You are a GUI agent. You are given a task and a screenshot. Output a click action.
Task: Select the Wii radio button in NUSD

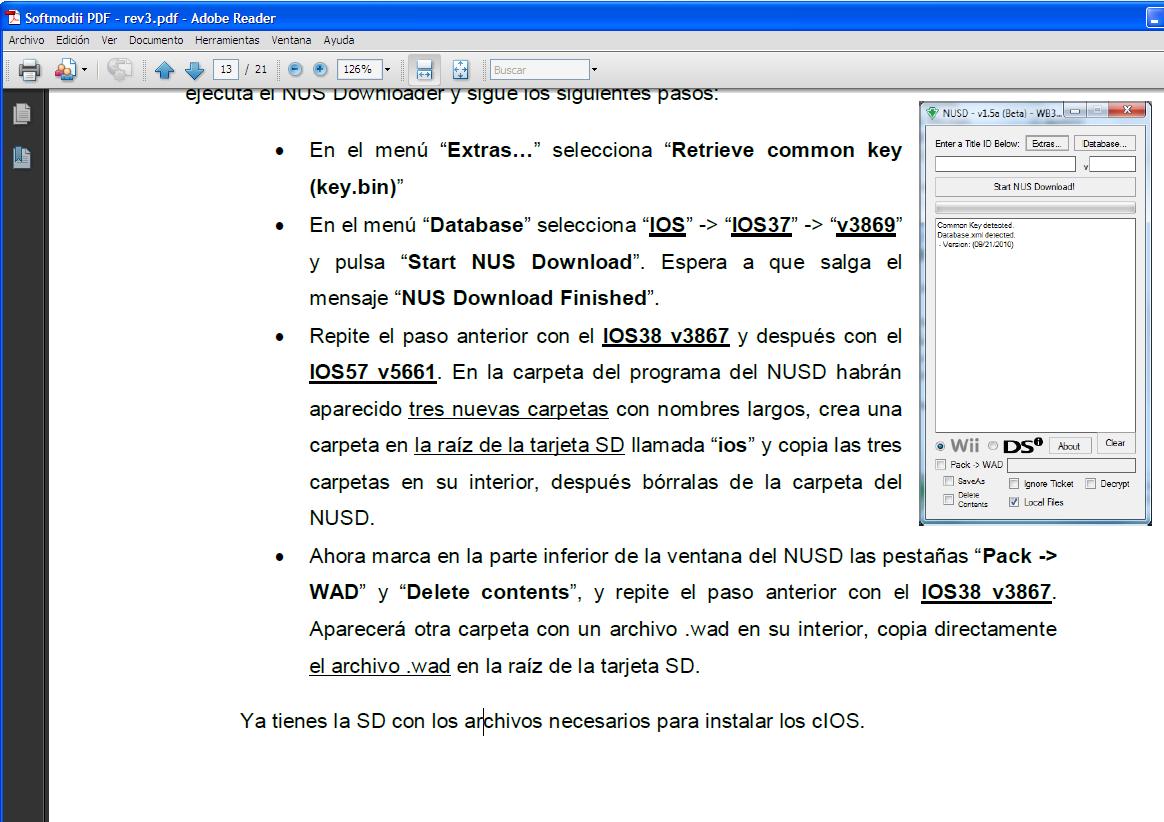[x=941, y=446]
